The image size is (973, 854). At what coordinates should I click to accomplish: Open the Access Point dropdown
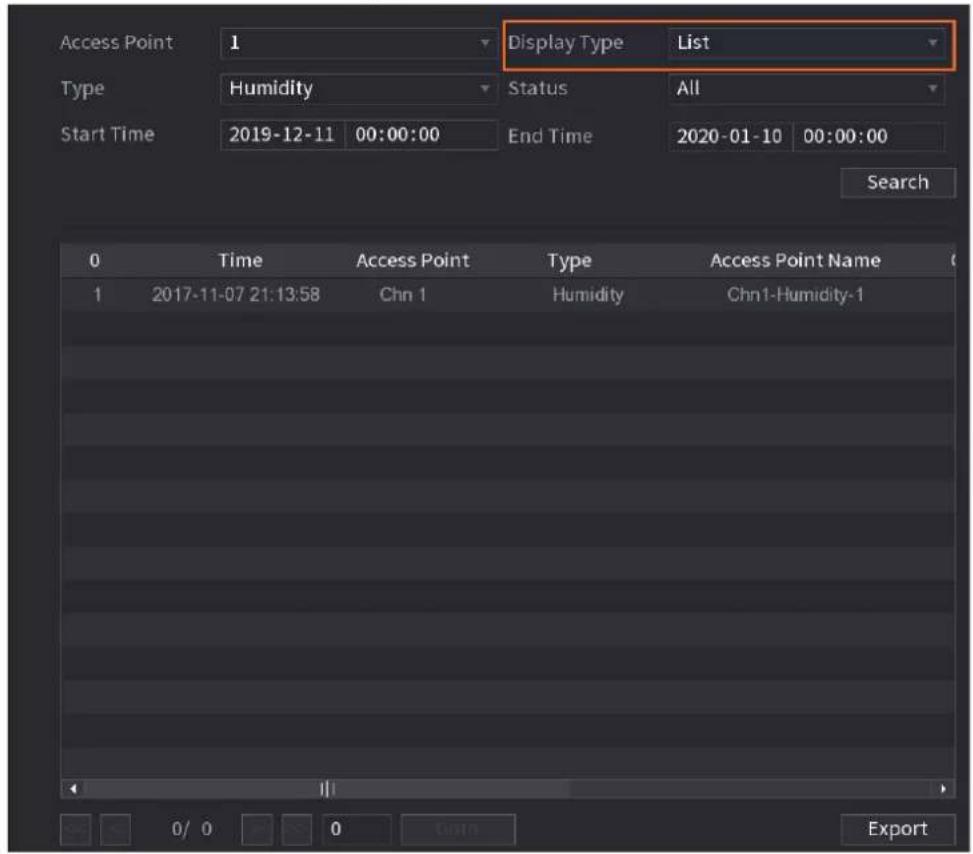click(x=358, y=43)
